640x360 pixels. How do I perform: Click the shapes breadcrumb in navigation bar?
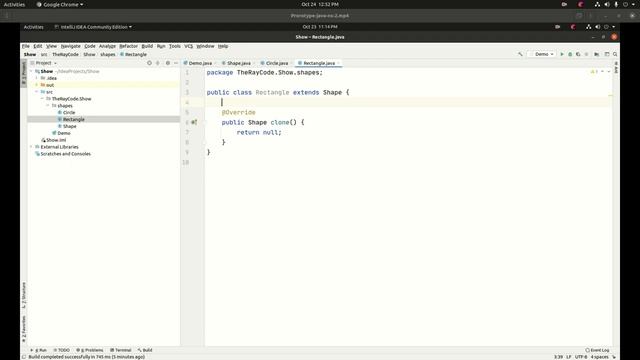[x=108, y=54]
